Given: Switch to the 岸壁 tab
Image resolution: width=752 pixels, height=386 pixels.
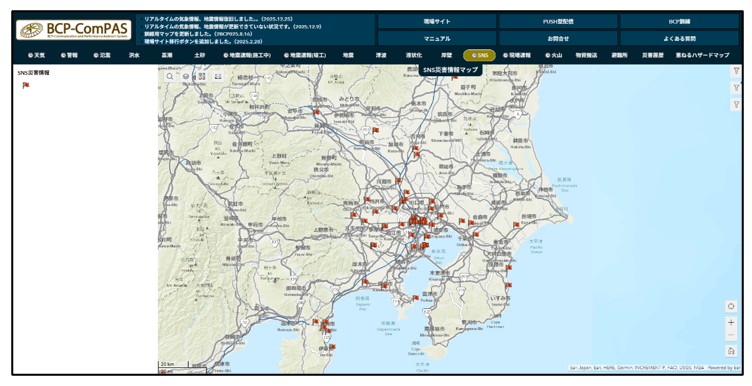Looking at the screenshot, I should pyautogui.click(x=446, y=55).
